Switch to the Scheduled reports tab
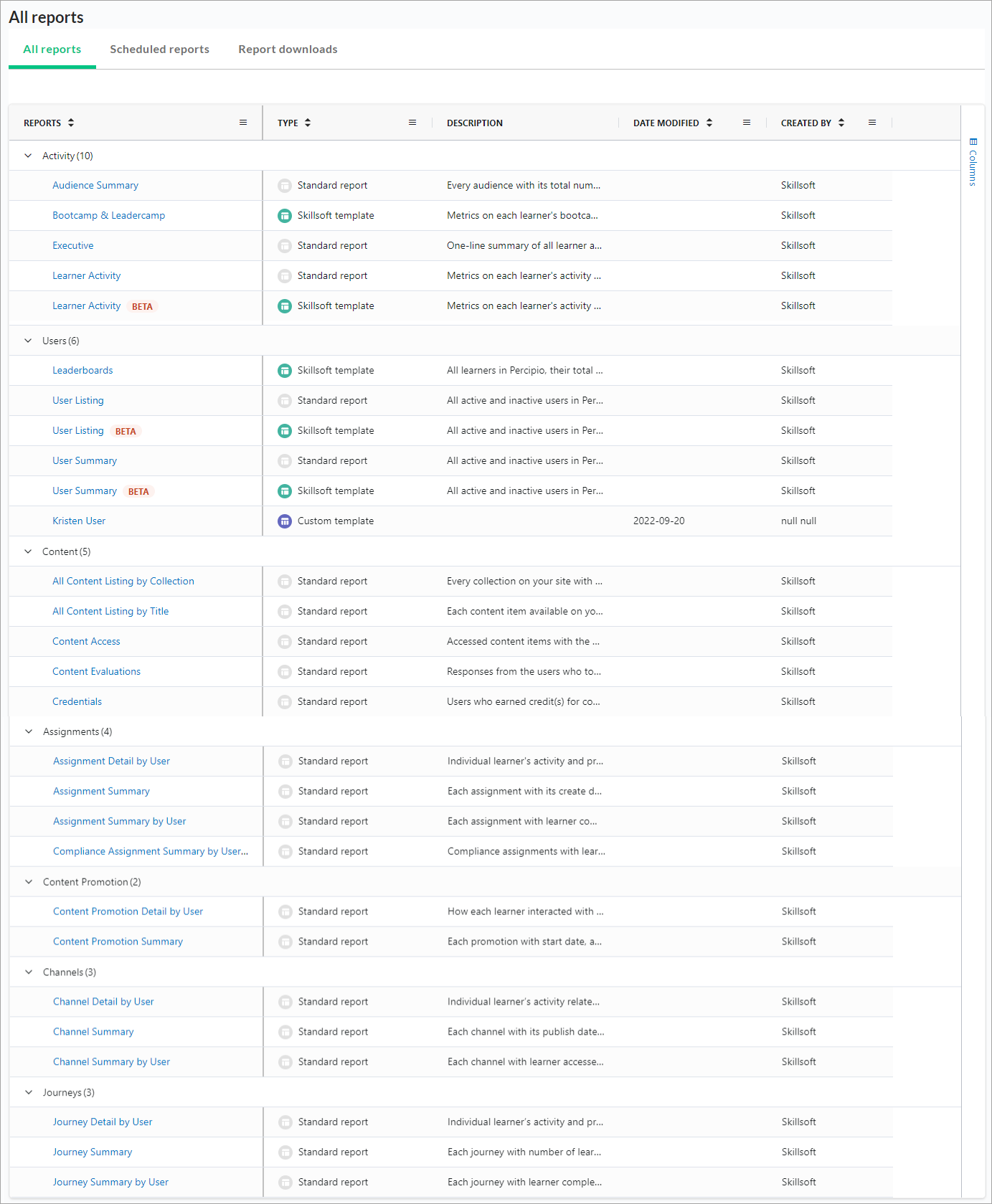 159,49
